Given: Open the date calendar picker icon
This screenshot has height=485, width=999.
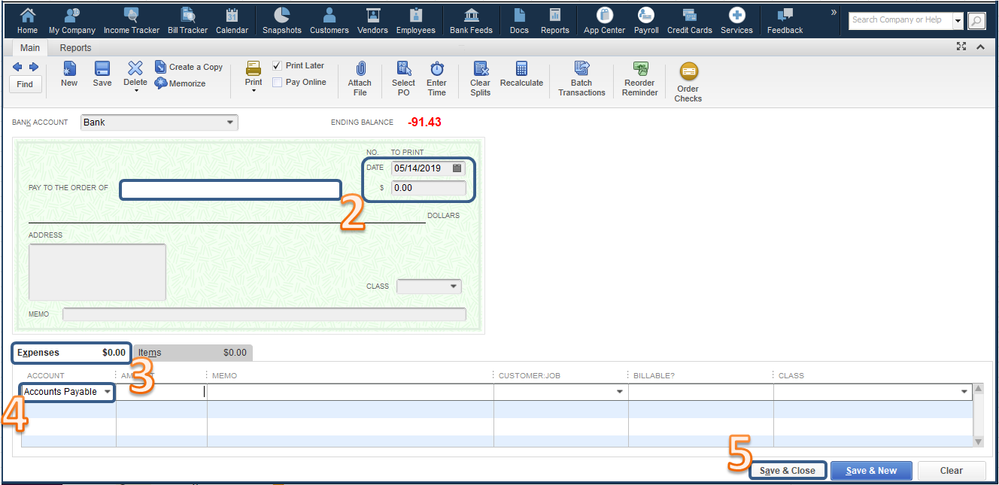Looking at the screenshot, I should 457,168.
